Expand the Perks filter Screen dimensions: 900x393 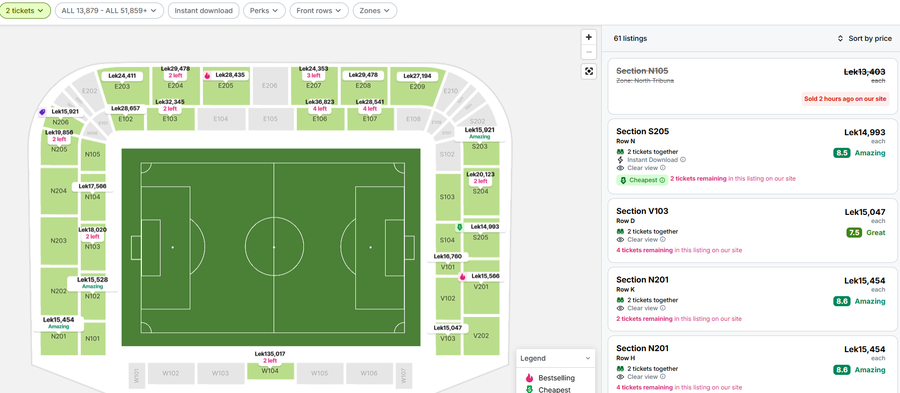tap(264, 10)
